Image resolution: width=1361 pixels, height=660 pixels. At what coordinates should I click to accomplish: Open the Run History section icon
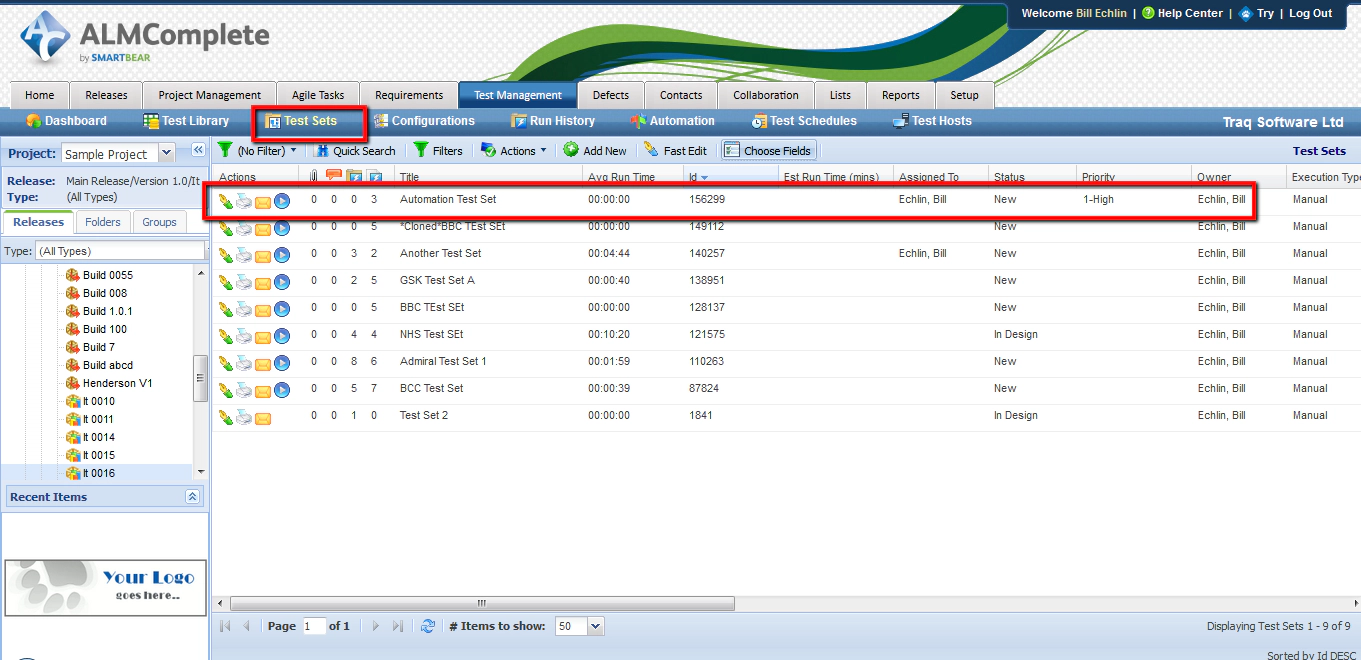pyautogui.click(x=520, y=120)
